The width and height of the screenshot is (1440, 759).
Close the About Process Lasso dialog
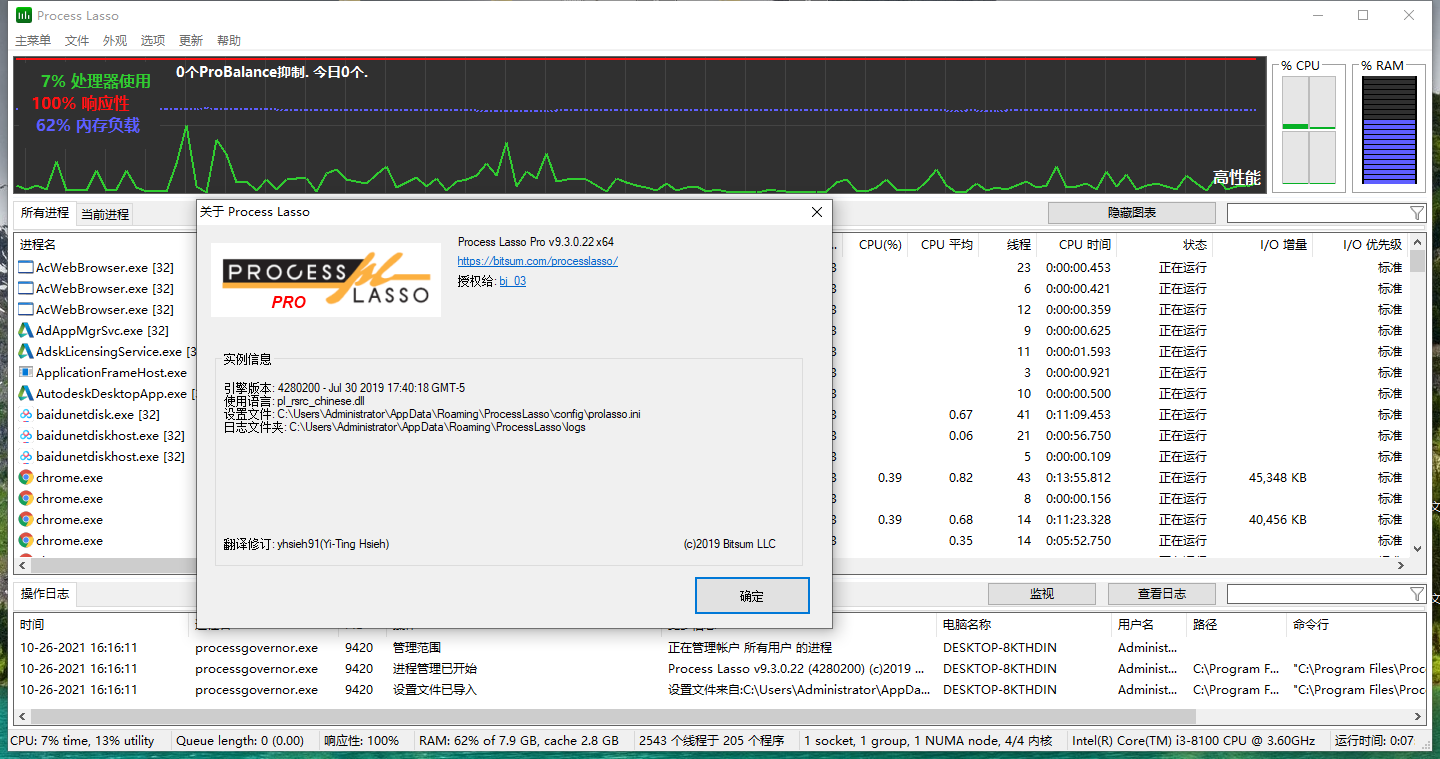click(x=817, y=212)
